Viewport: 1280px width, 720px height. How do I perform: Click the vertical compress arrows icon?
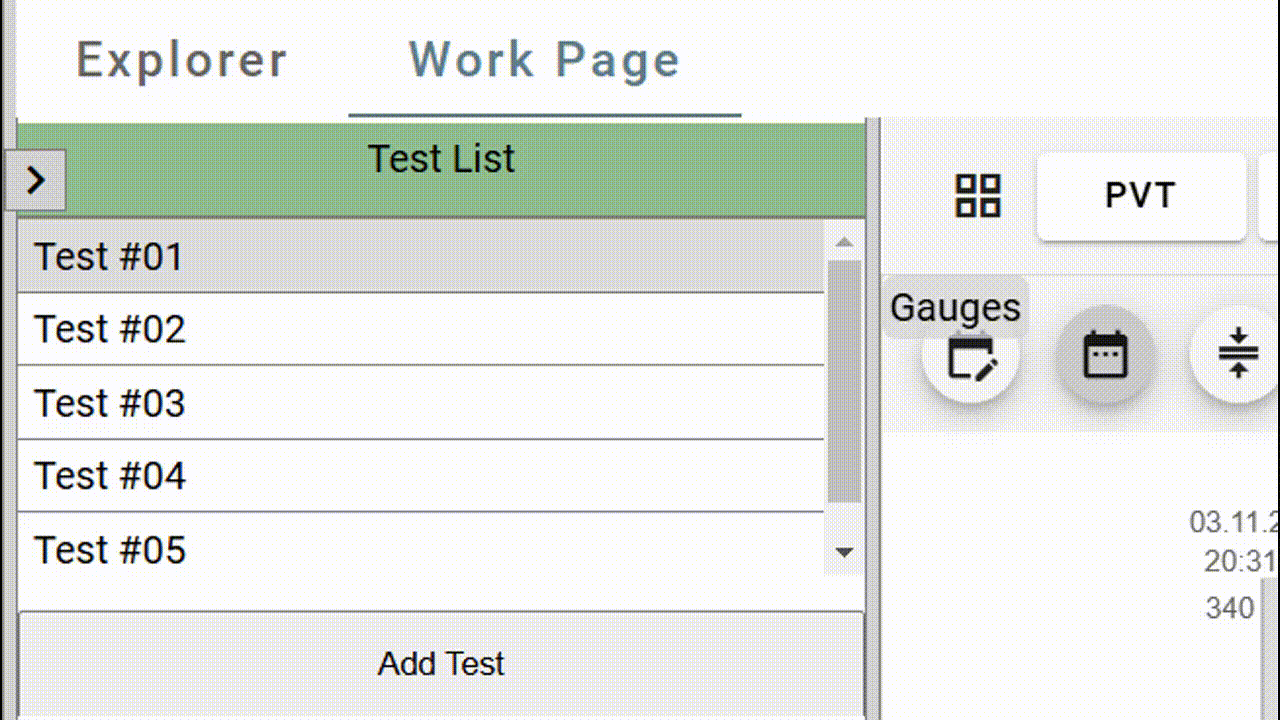(x=1238, y=354)
